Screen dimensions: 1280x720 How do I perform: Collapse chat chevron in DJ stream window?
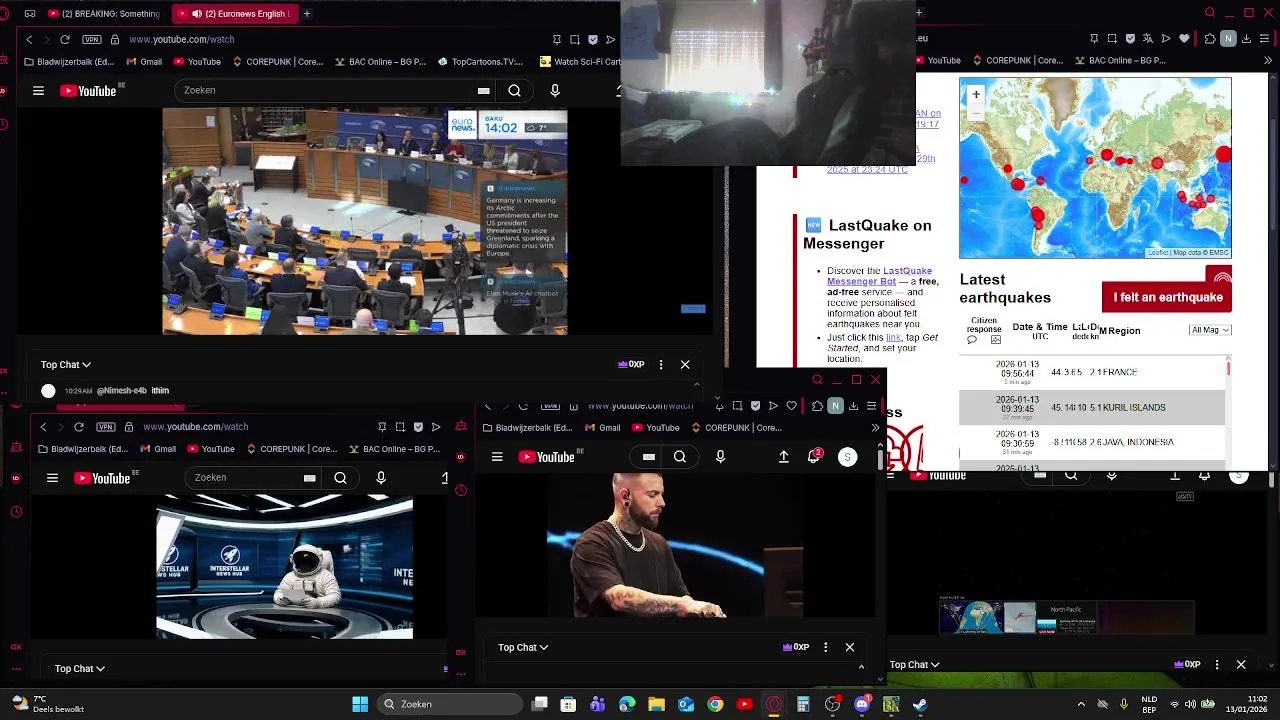[x=861, y=665]
